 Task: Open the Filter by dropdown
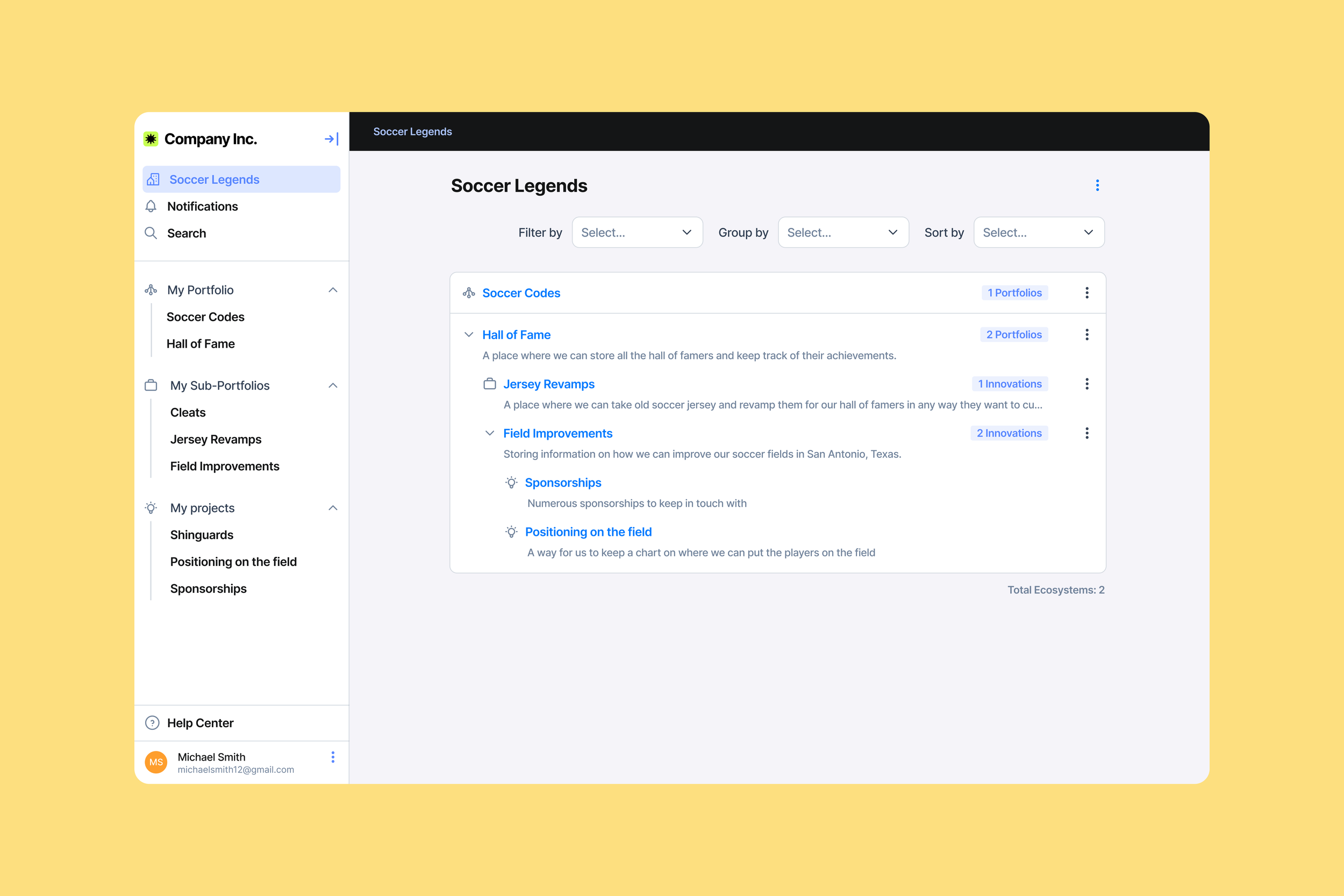click(x=637, y=233)
